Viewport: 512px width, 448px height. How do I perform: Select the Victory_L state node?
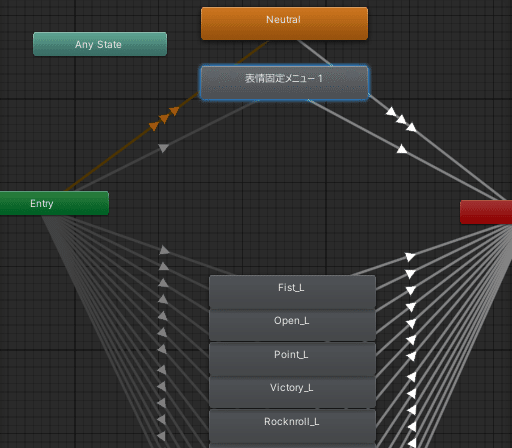tap(292, 392)
